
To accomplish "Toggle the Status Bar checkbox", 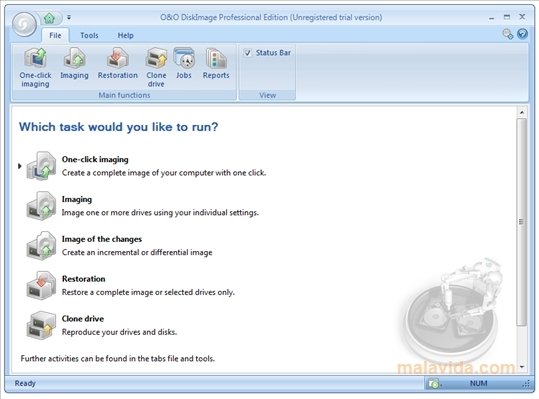I will [x=248, y=53].
